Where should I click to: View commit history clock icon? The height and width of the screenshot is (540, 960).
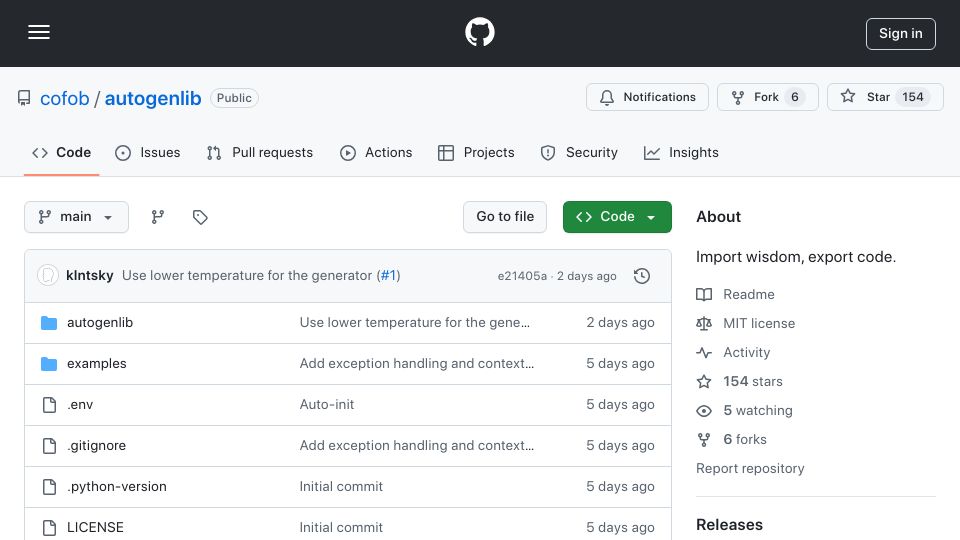click(x=642, y=276)
